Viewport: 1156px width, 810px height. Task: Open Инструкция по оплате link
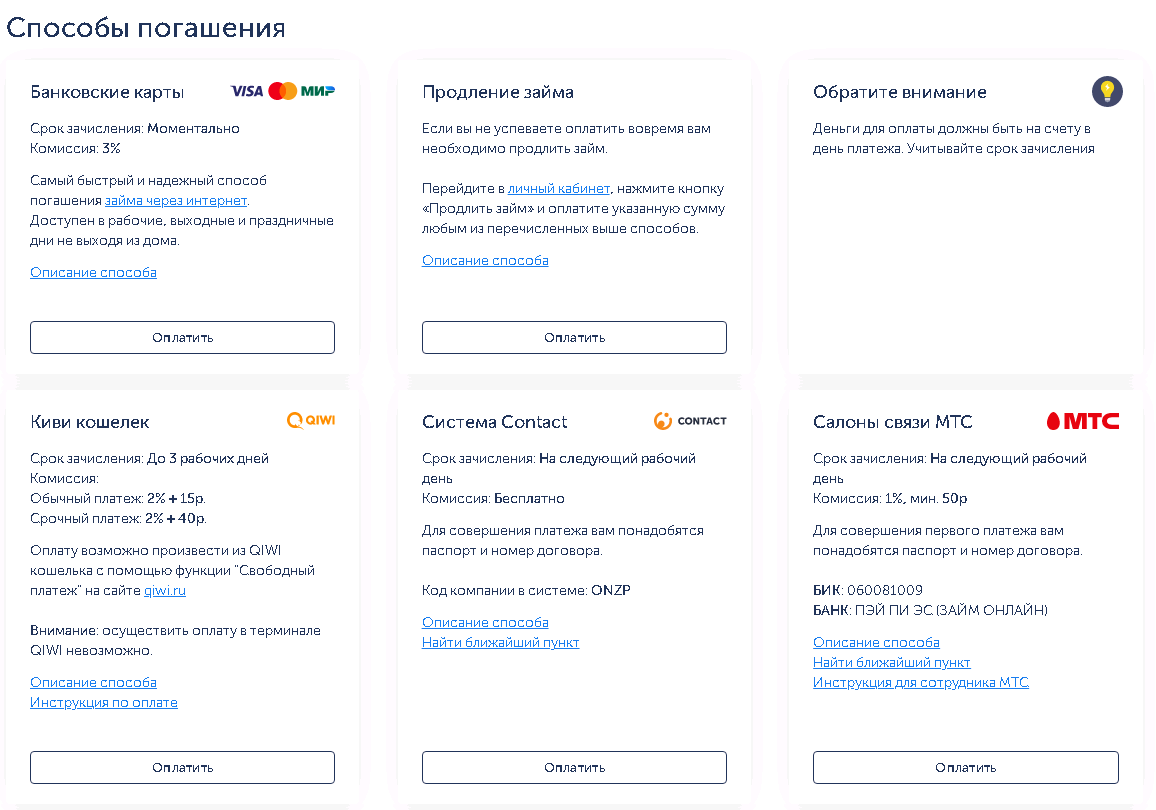coord(104,702)
